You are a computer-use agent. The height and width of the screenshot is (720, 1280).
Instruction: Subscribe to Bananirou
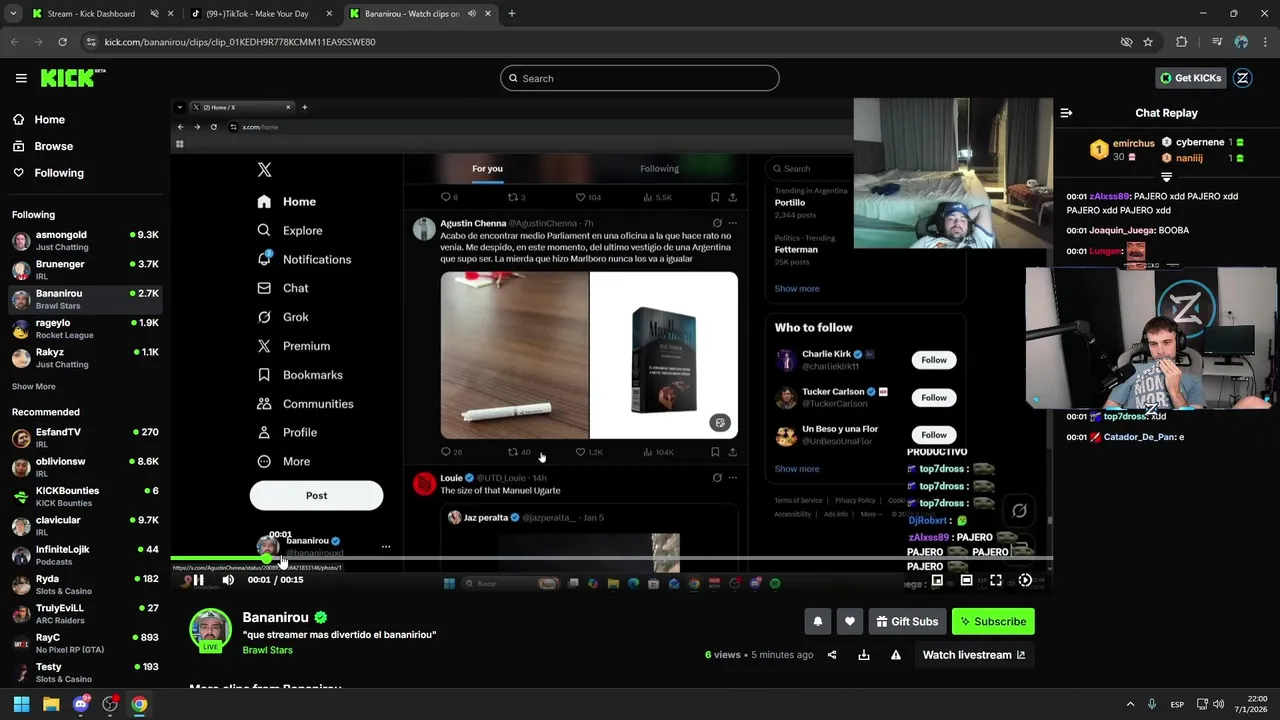coord(993,621)
